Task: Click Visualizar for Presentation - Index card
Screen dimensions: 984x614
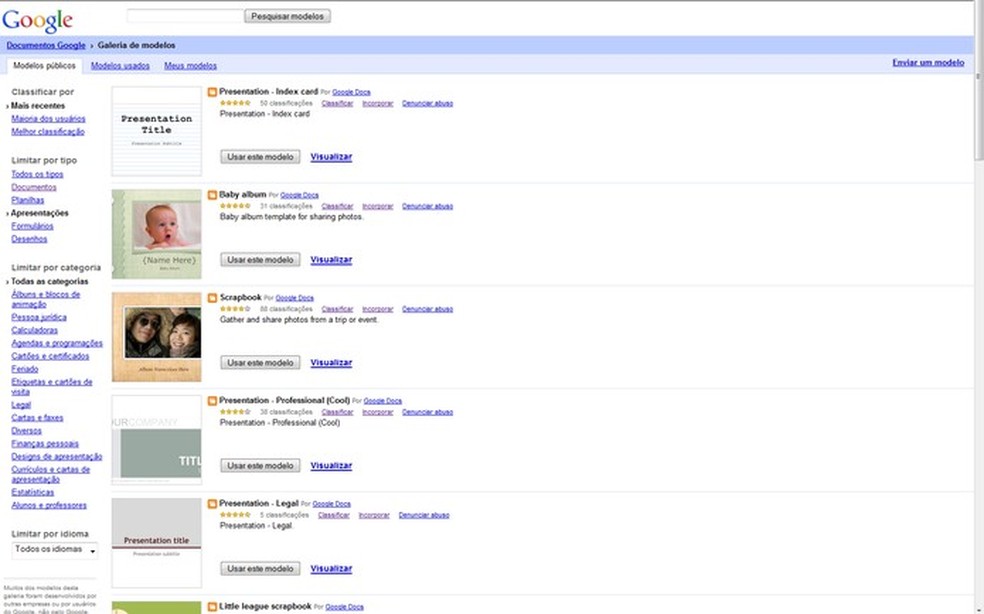Action: [331, 157]
